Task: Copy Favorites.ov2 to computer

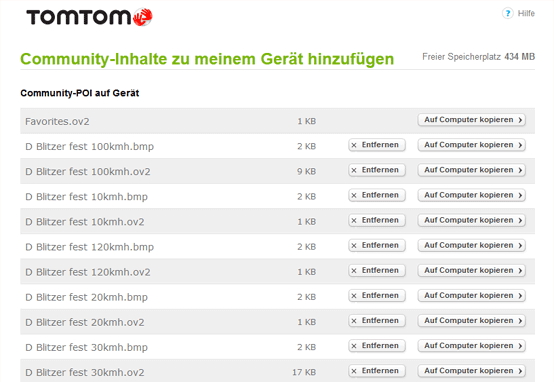Action: click(472, 120)
